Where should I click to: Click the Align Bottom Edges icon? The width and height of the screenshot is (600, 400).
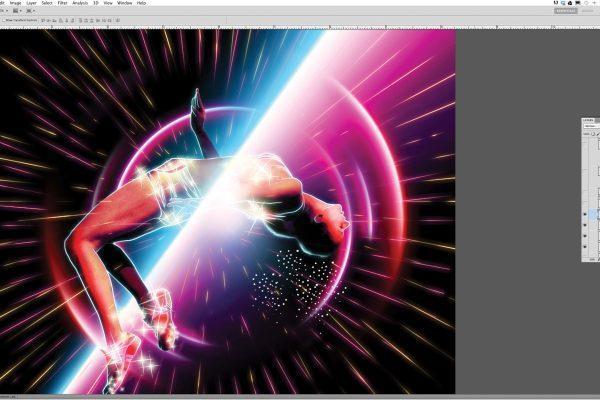click(55, 20)
